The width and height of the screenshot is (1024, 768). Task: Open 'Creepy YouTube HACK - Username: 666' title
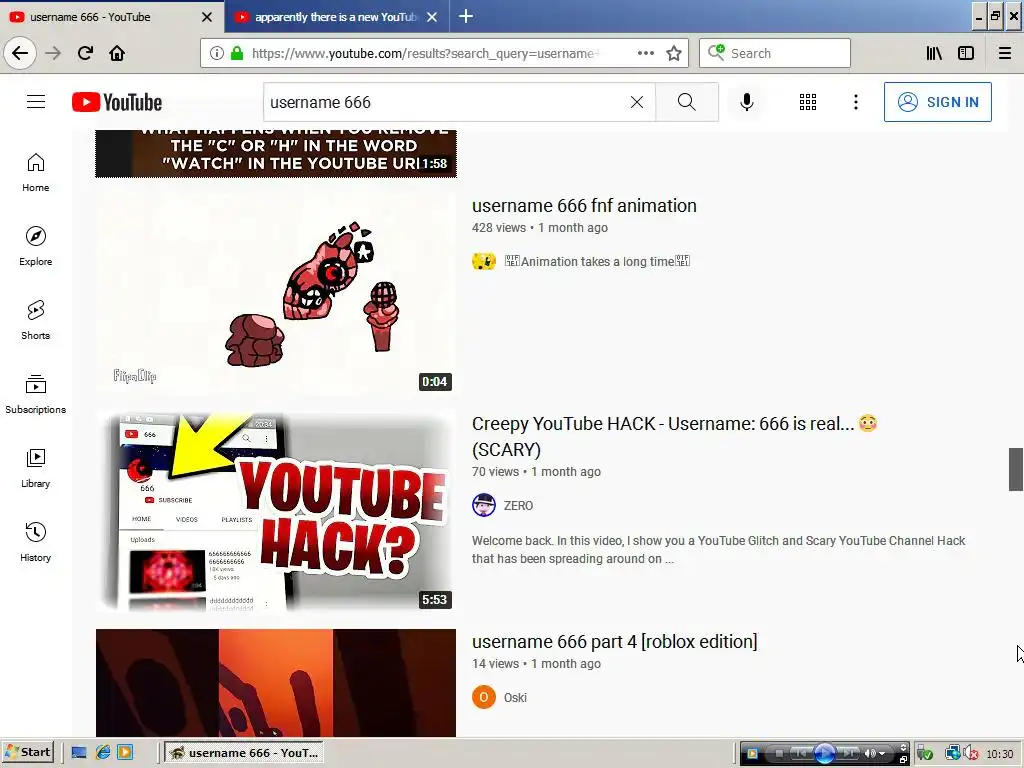coord(674,436)
